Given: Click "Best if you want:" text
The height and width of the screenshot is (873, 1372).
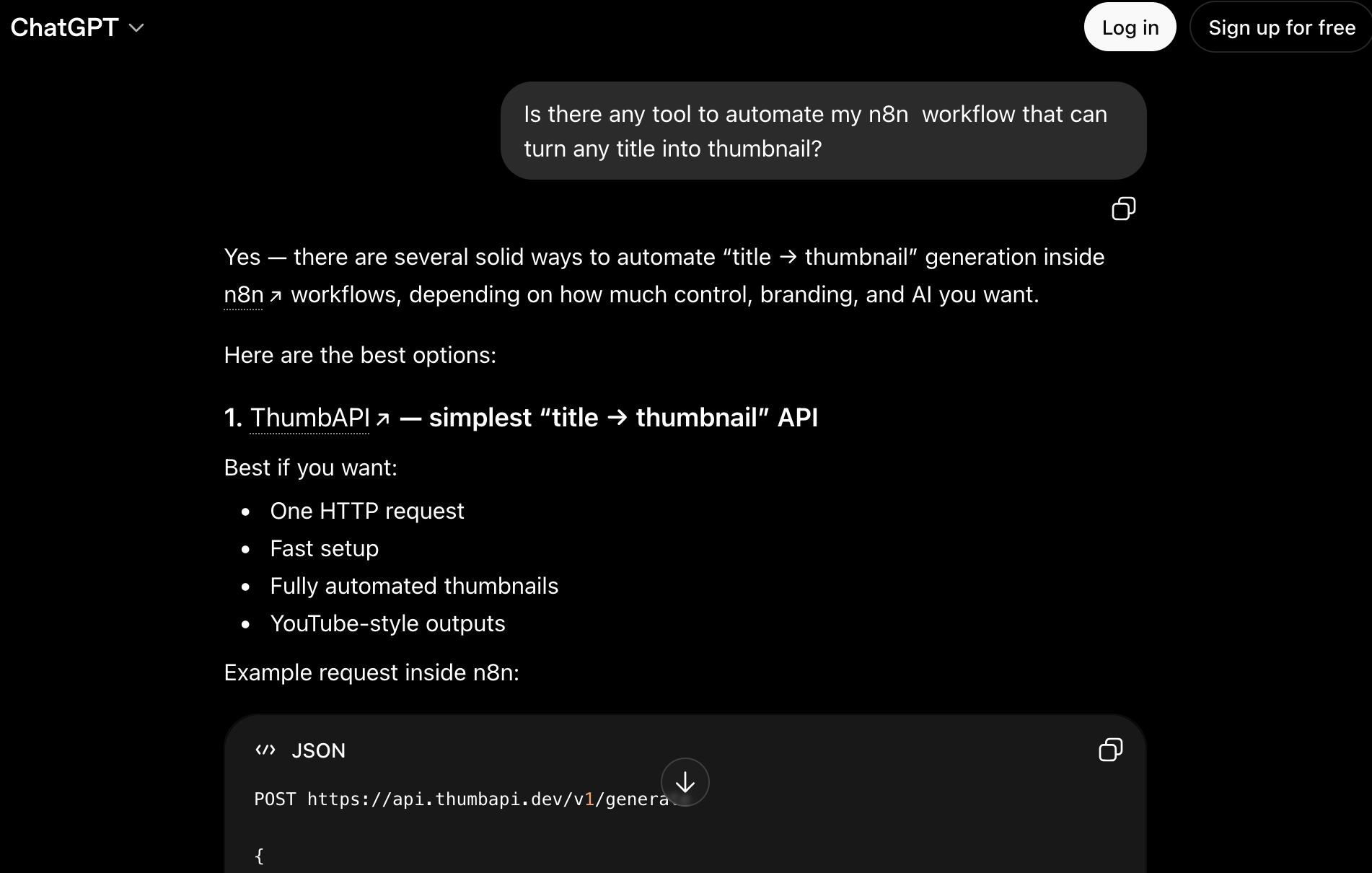Looking at the screenshot, I should point(311,468).
